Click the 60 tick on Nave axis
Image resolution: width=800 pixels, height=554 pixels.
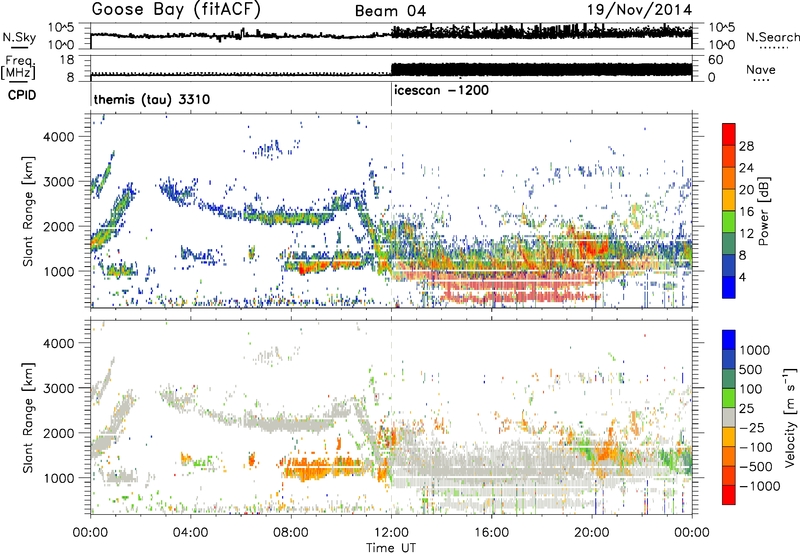pyautogui.click(x=716, y=60)
